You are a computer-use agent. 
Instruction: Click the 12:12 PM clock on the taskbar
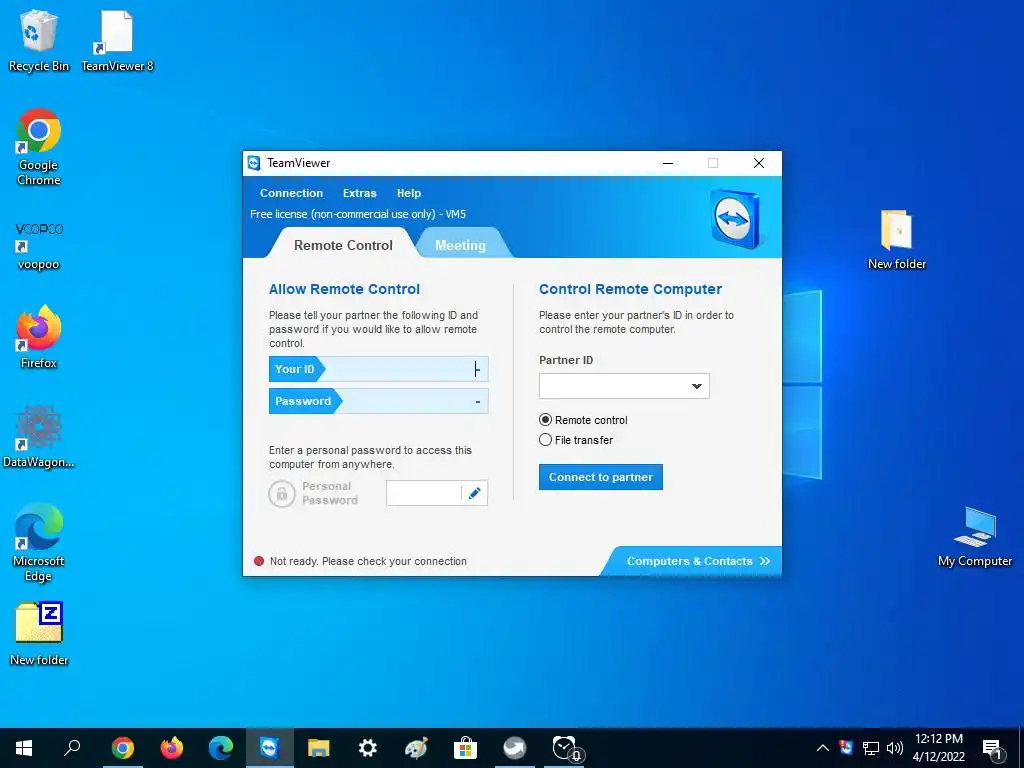938,739
